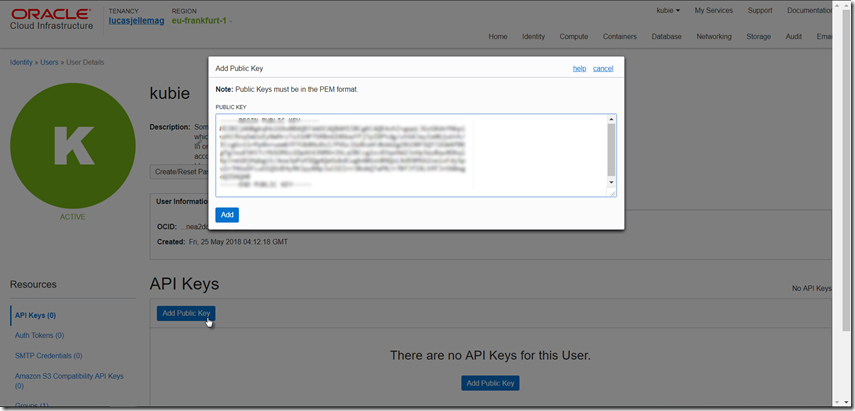The height and width of the screenshot is (411, 855).
Task: Open the Database menu
Action: [x=666, y=37]
